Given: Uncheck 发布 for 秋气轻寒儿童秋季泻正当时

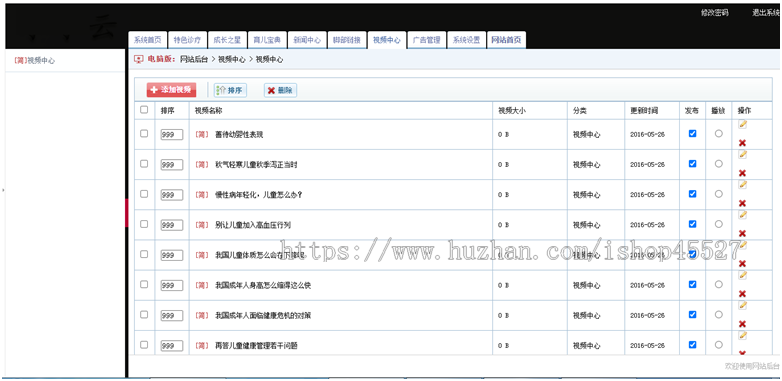Looking at the screenshot, I should click(x=692, y=164).
